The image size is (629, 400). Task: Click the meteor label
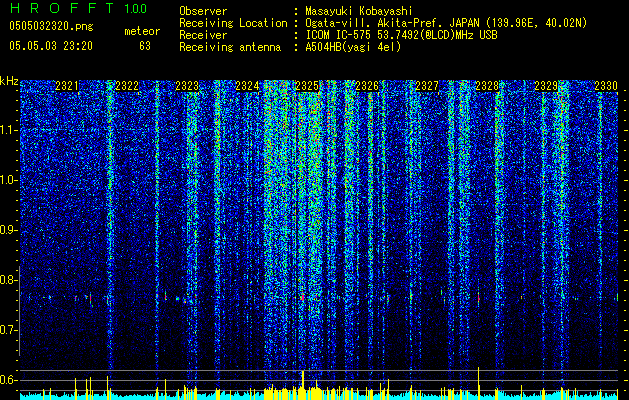142,31
